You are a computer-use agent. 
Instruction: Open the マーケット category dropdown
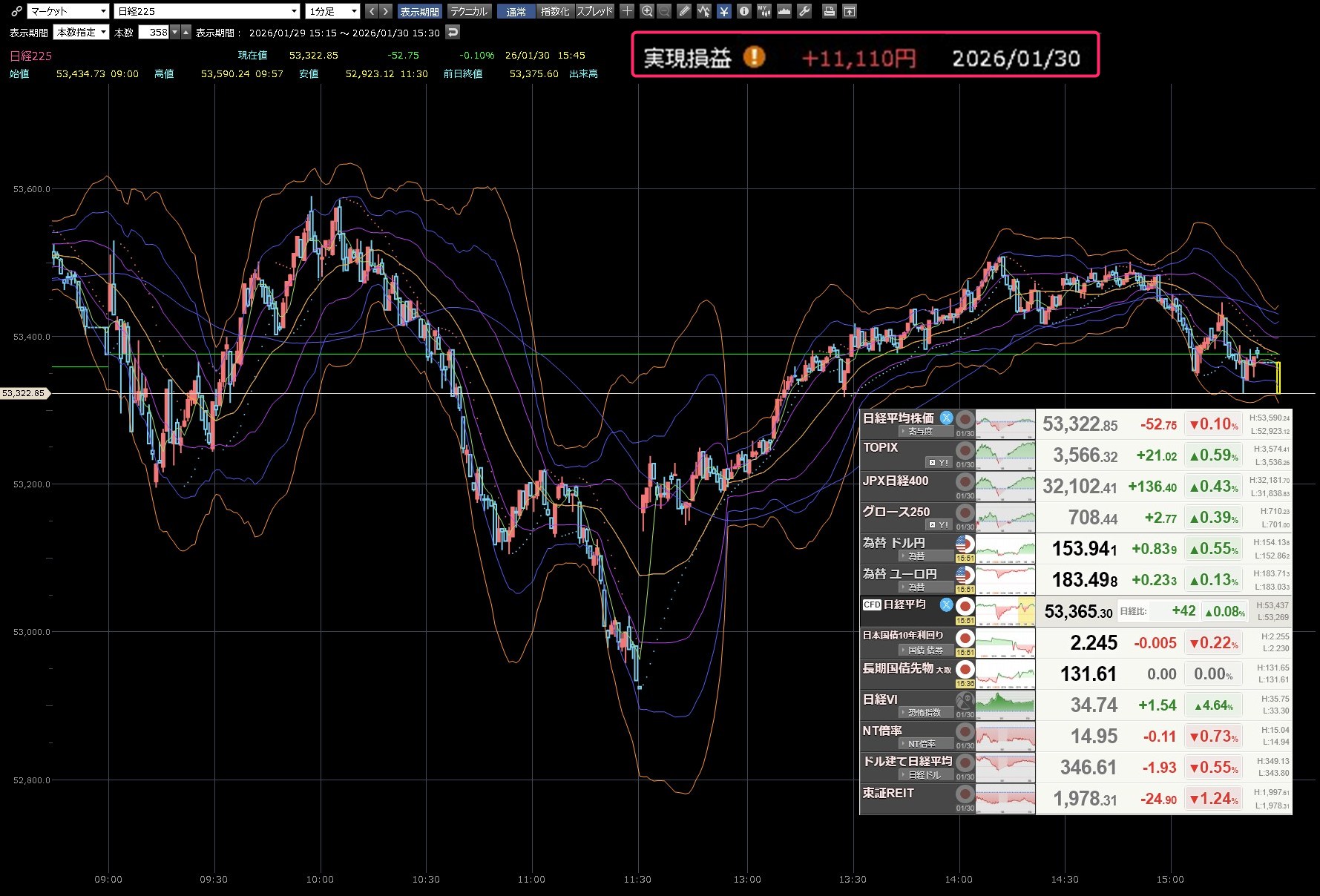point(68,11)
